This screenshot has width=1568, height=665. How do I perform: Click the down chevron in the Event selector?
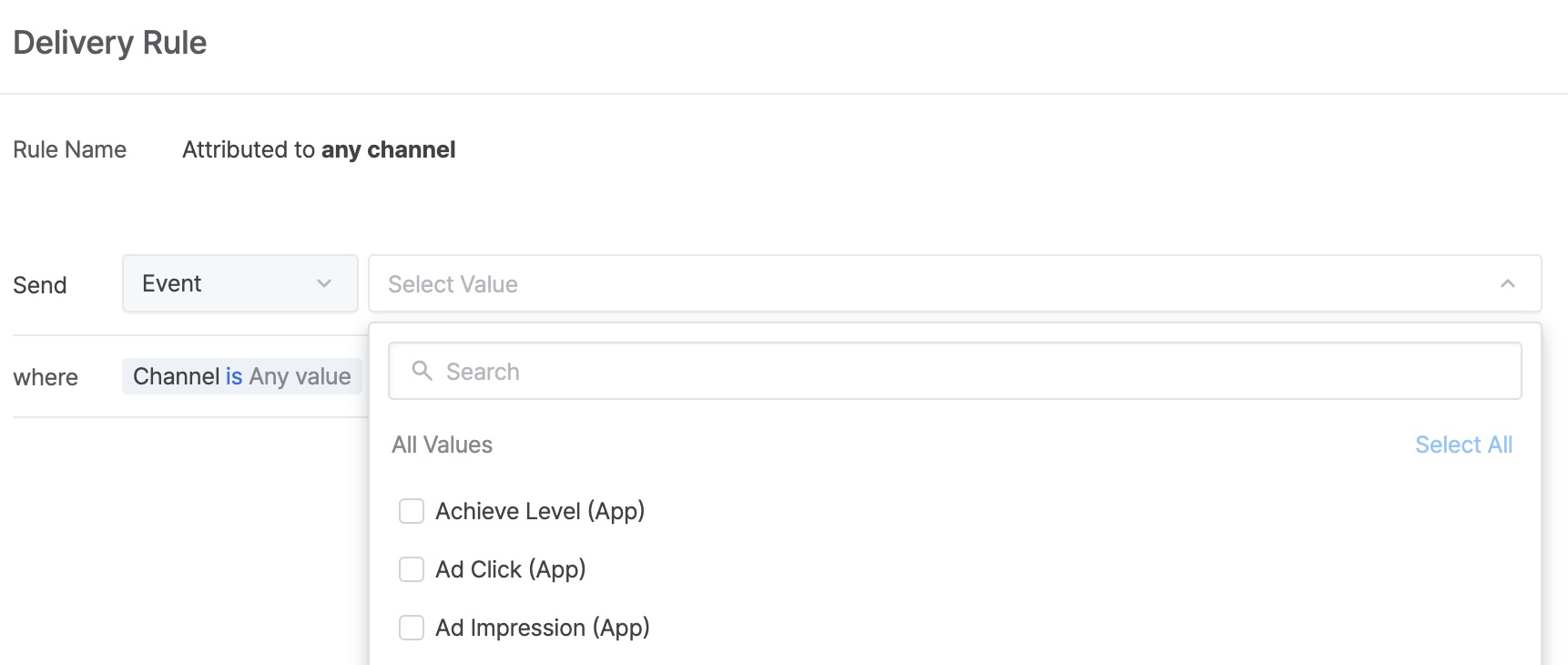[323, 284]
